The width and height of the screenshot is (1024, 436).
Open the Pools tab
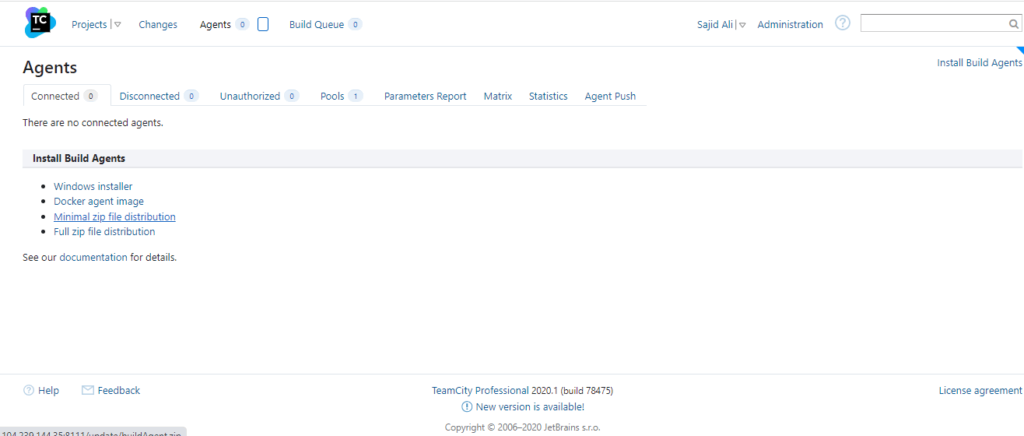tap(342, 96)
